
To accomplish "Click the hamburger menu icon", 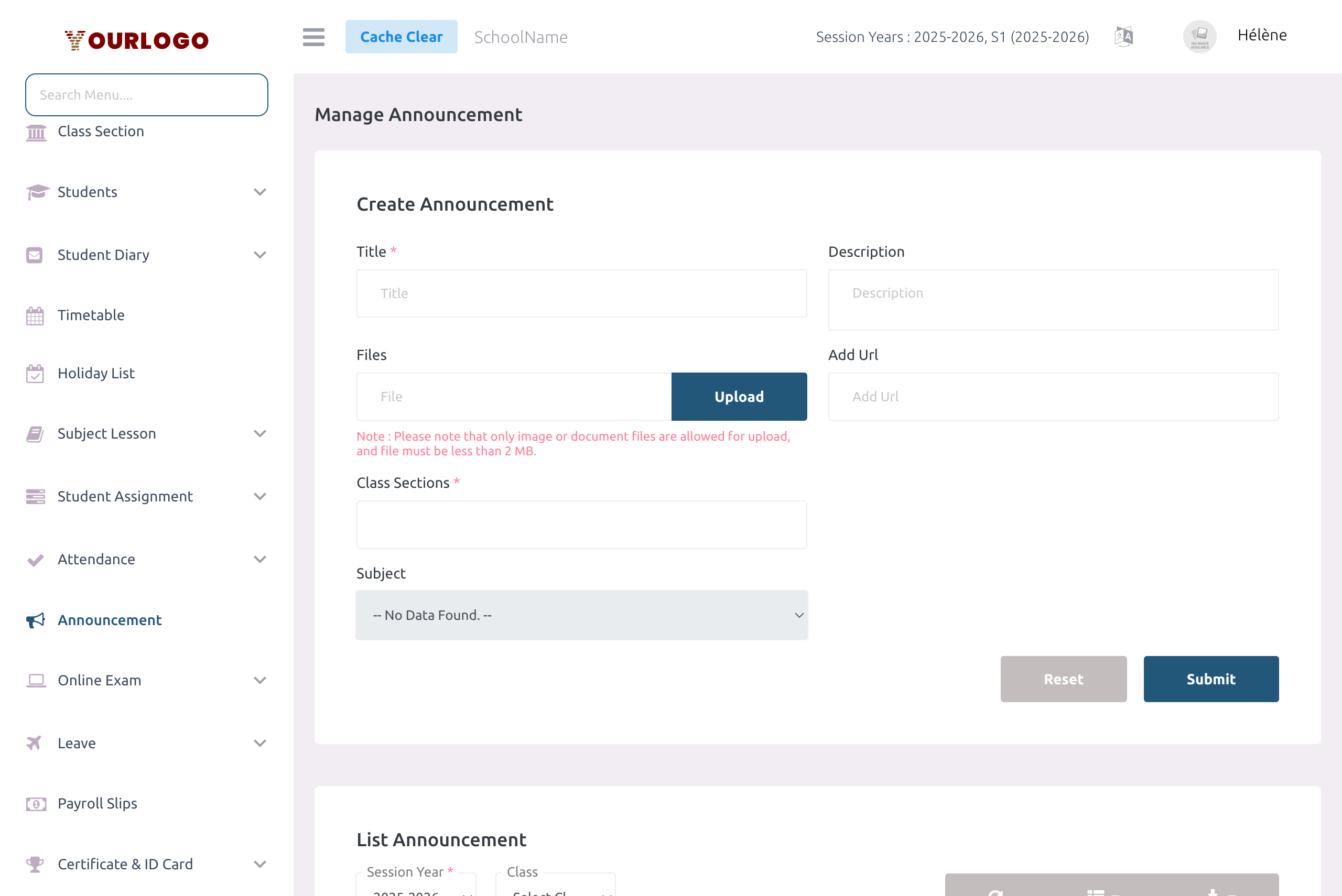I will (313, 37).
